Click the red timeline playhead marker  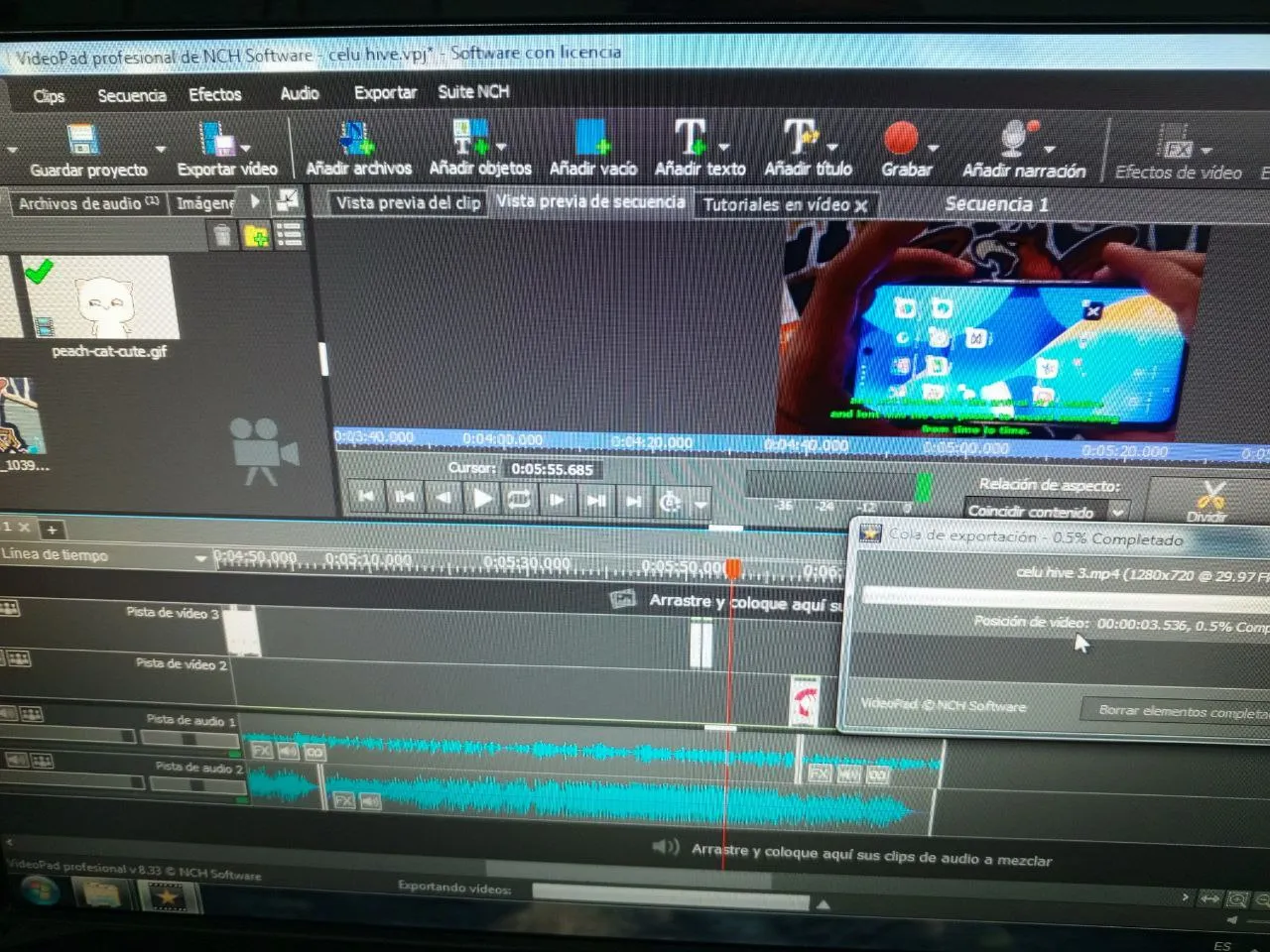click(x=732, y=569)
